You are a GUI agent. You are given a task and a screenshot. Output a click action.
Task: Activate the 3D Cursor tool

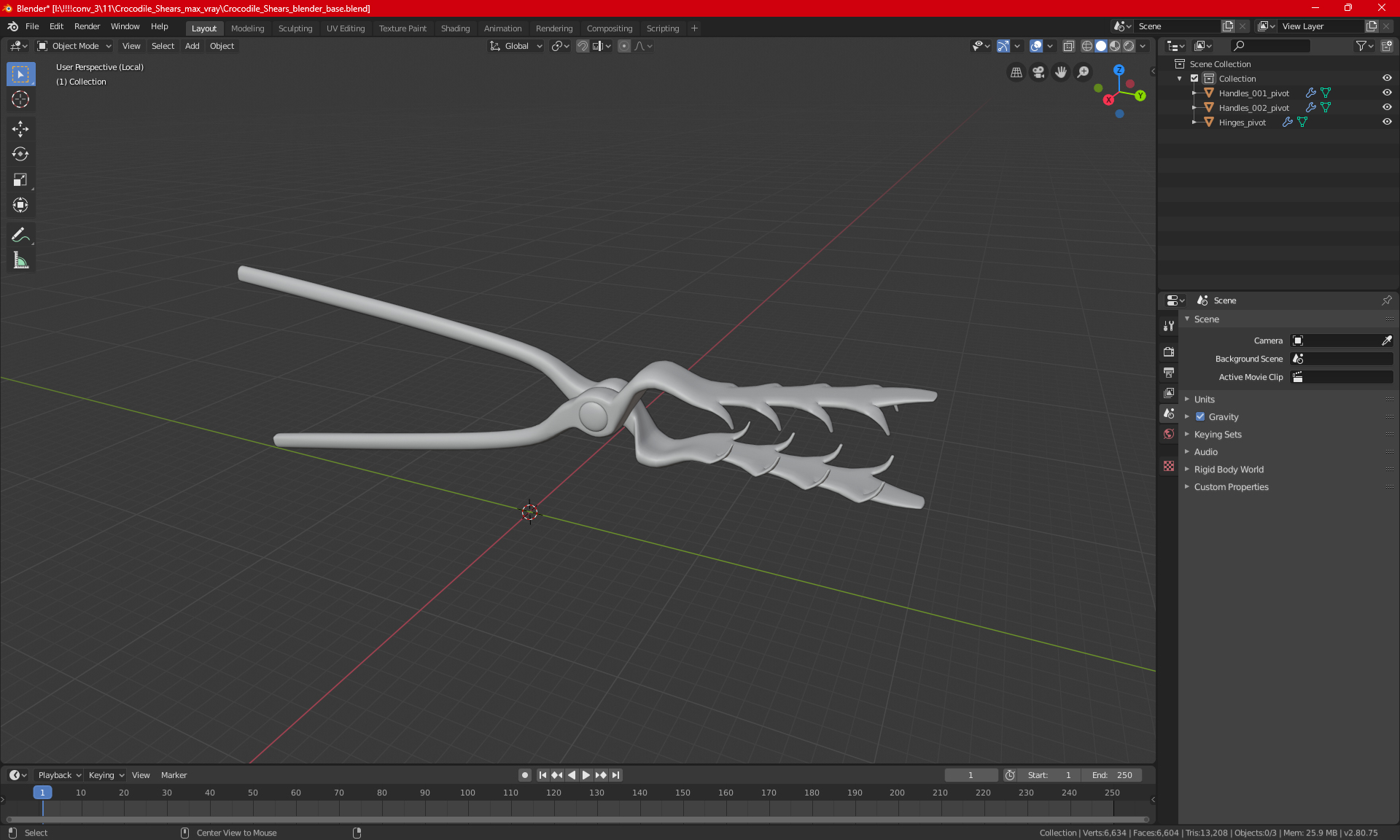20,99
